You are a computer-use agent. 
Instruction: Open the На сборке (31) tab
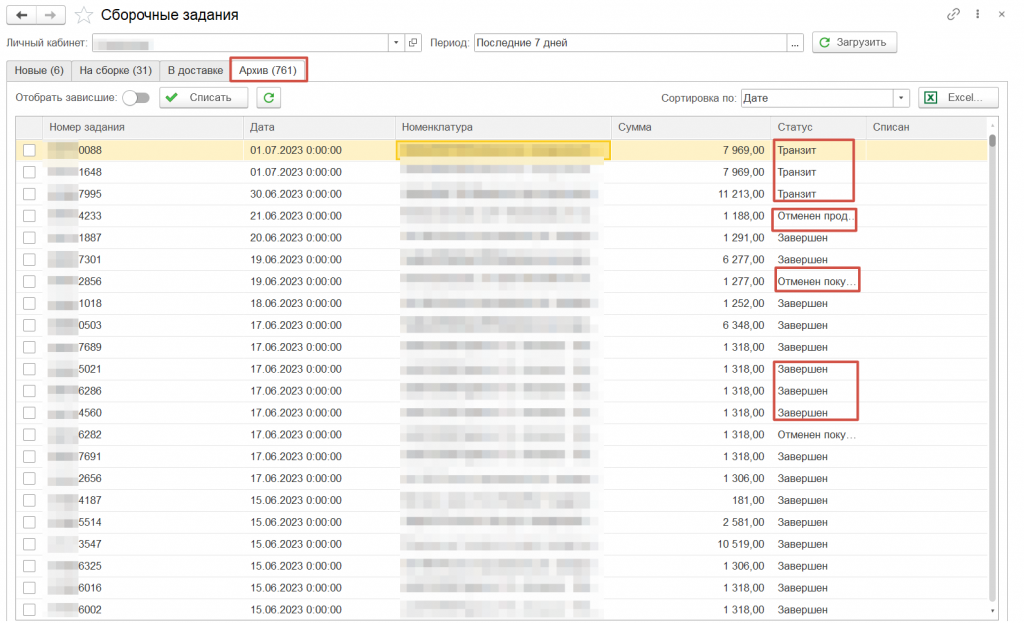(116, 70)
